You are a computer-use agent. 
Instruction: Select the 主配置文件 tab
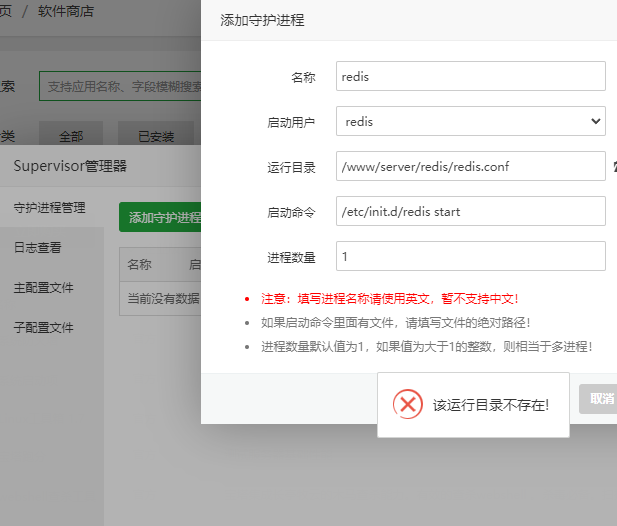click(x=43, y=287)
